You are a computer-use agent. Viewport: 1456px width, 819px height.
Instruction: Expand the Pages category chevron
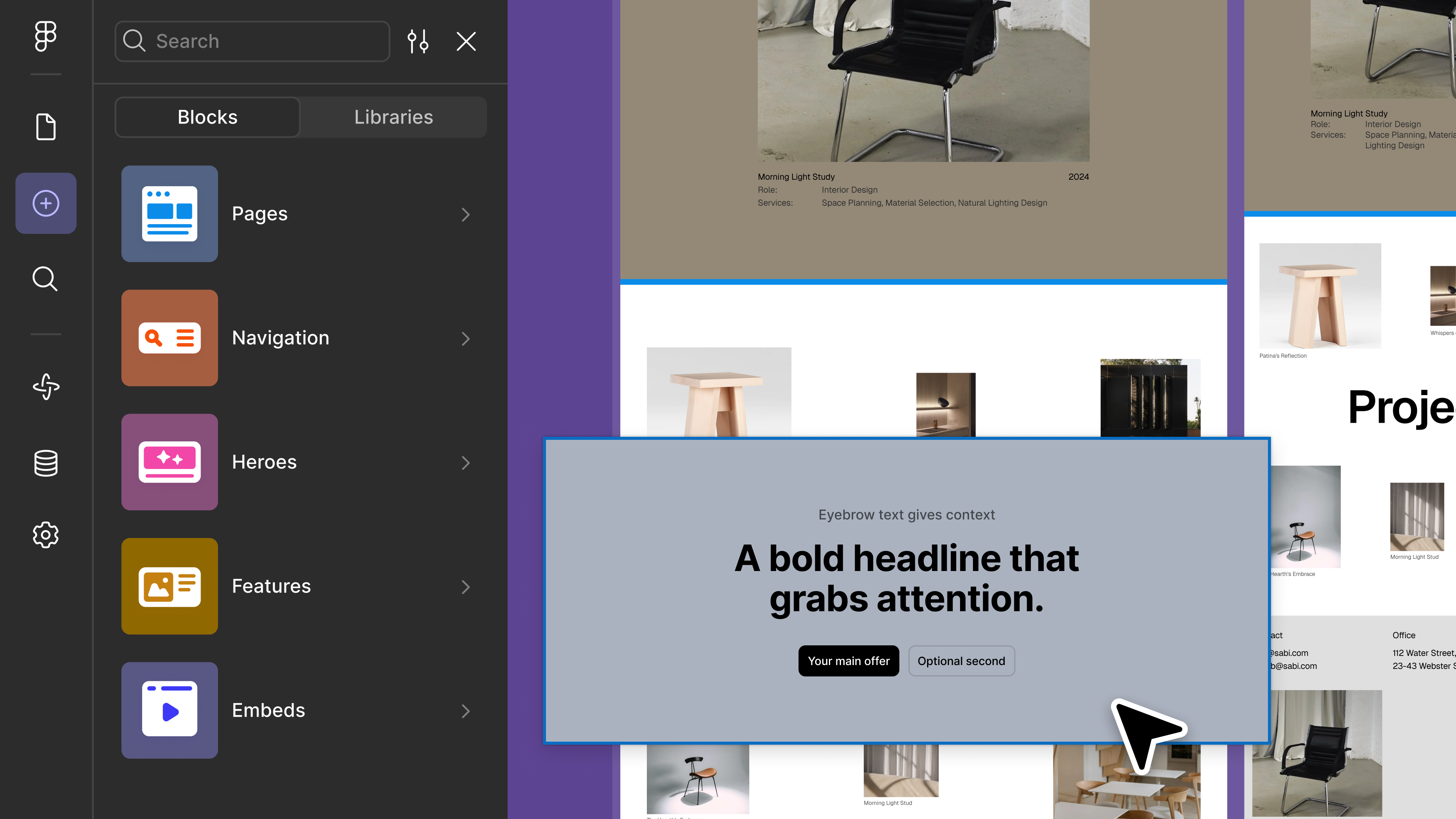[465, 214]
